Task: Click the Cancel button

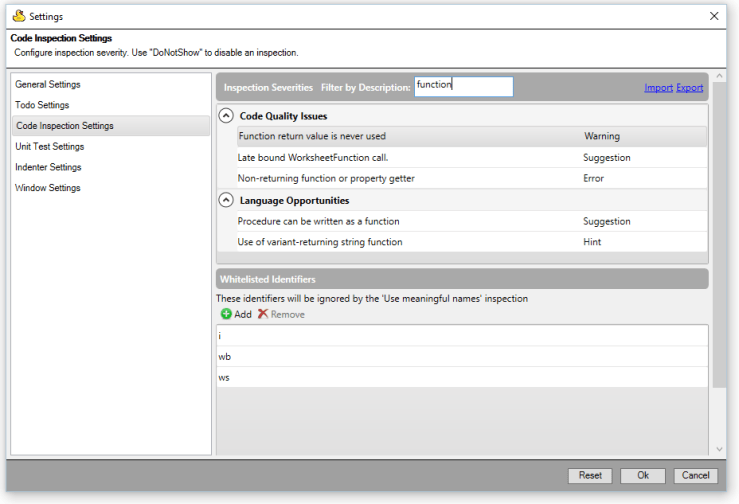Action: coord(696,475)
